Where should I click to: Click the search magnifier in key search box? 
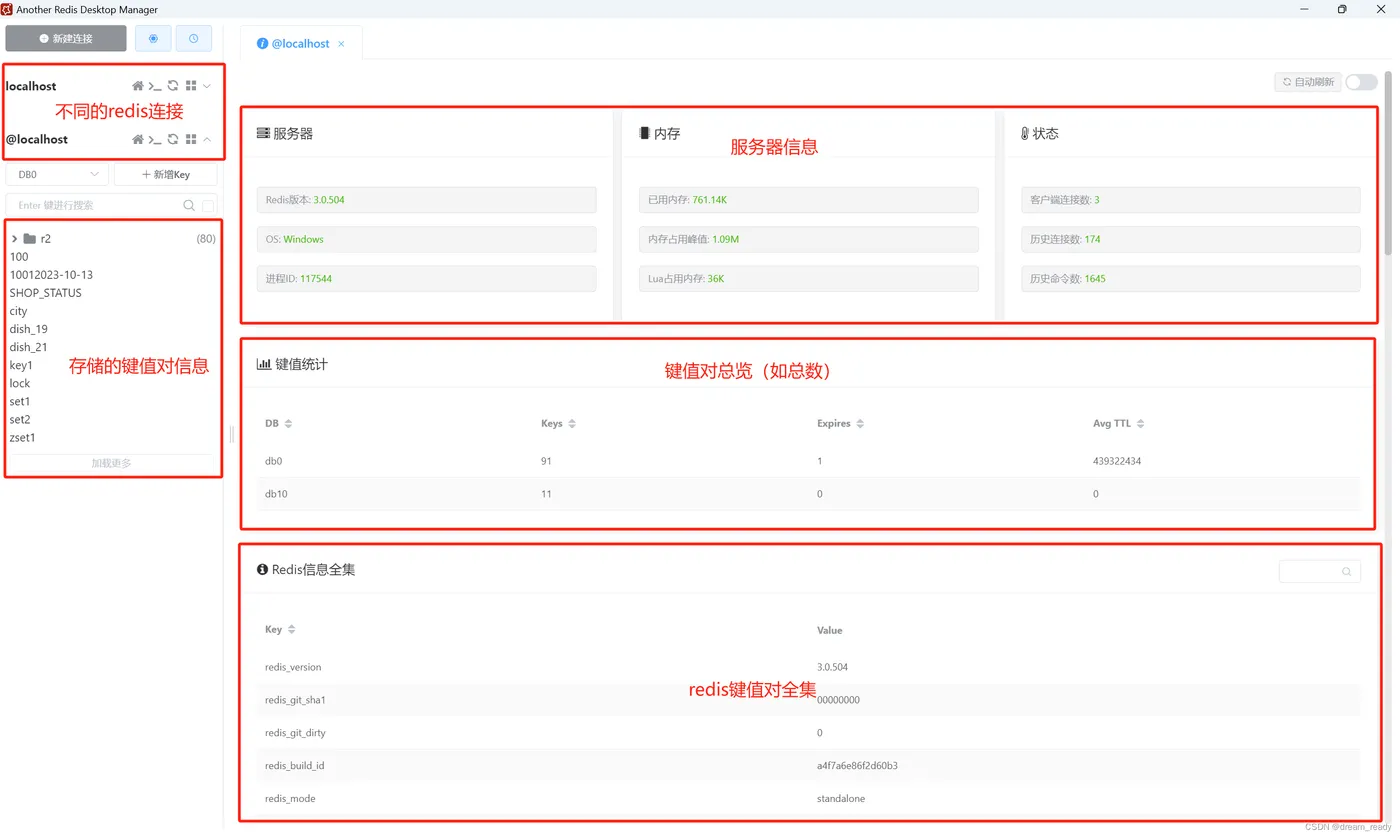[189, 205]
